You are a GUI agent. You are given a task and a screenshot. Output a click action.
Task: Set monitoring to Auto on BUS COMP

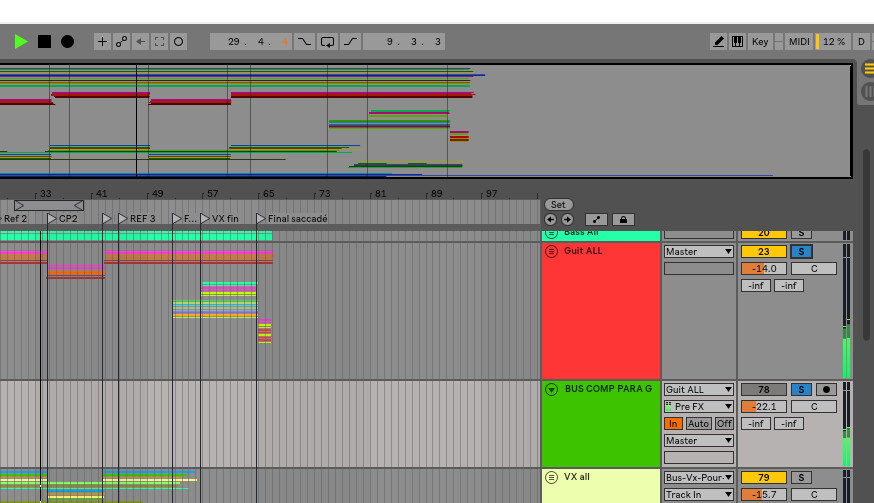click(x=698, y=423)
